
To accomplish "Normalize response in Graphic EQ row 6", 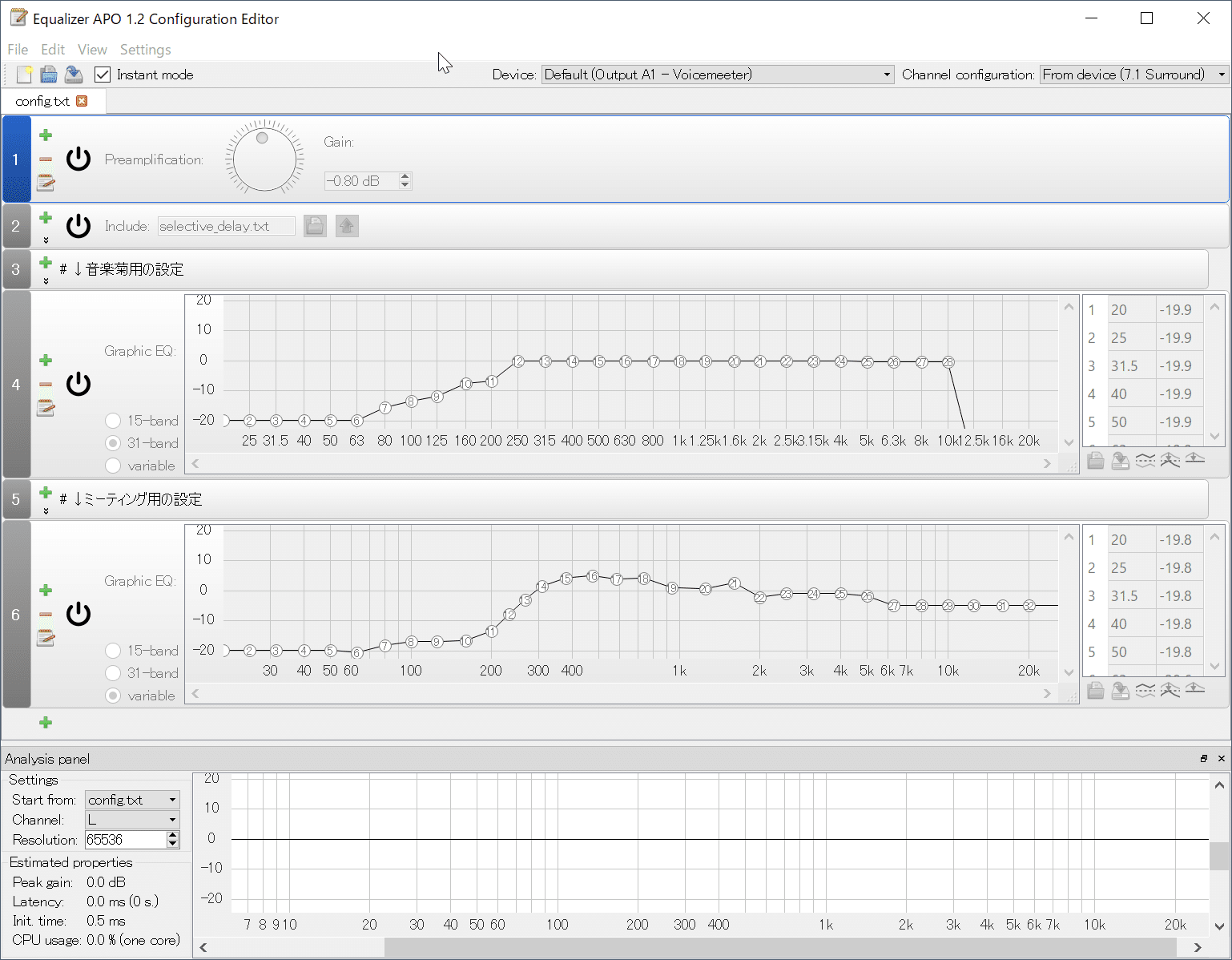I will coord(1170,690).
